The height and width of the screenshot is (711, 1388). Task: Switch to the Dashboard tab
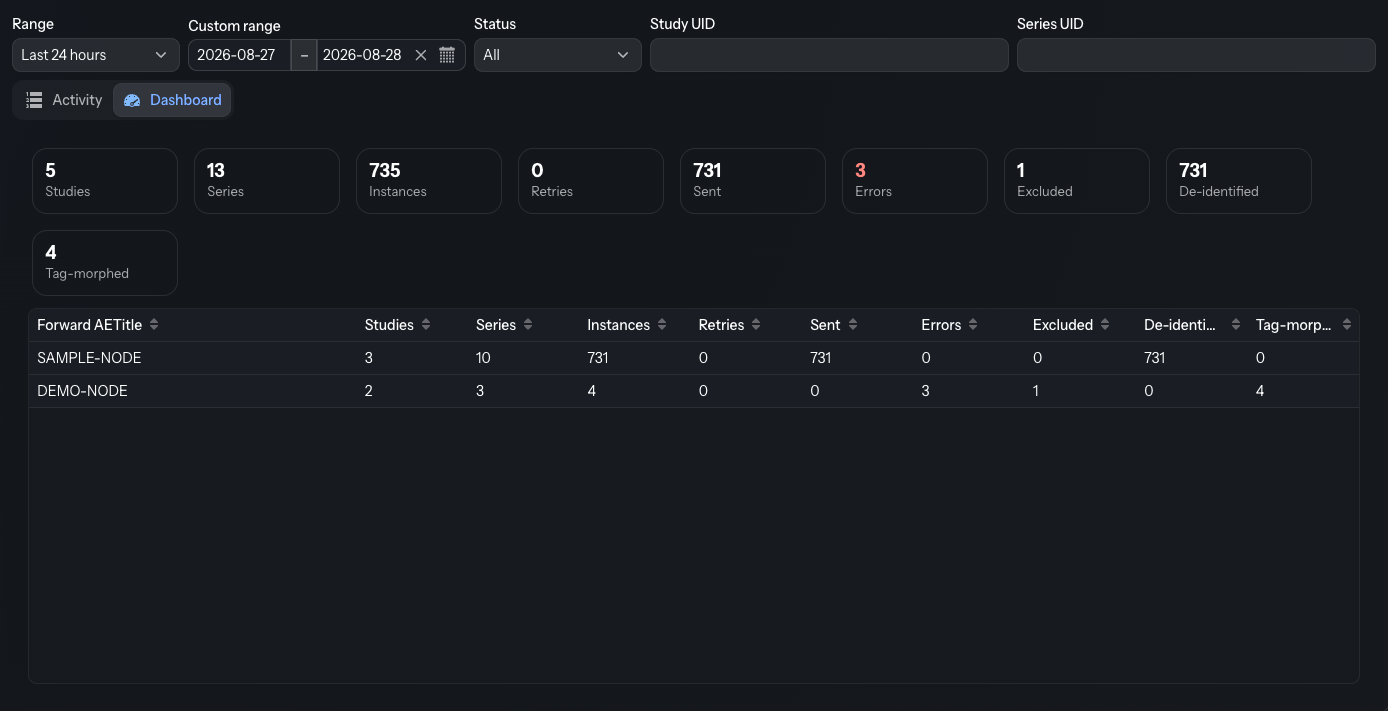(x=172, y=100)
